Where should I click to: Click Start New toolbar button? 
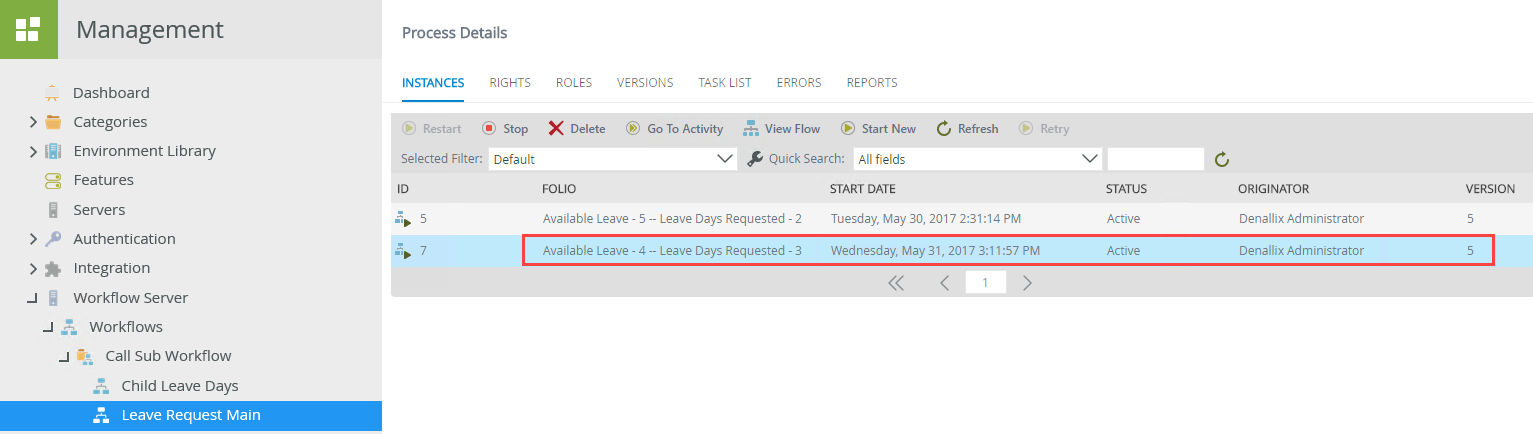pyautogui.click(x=878, y=129)
